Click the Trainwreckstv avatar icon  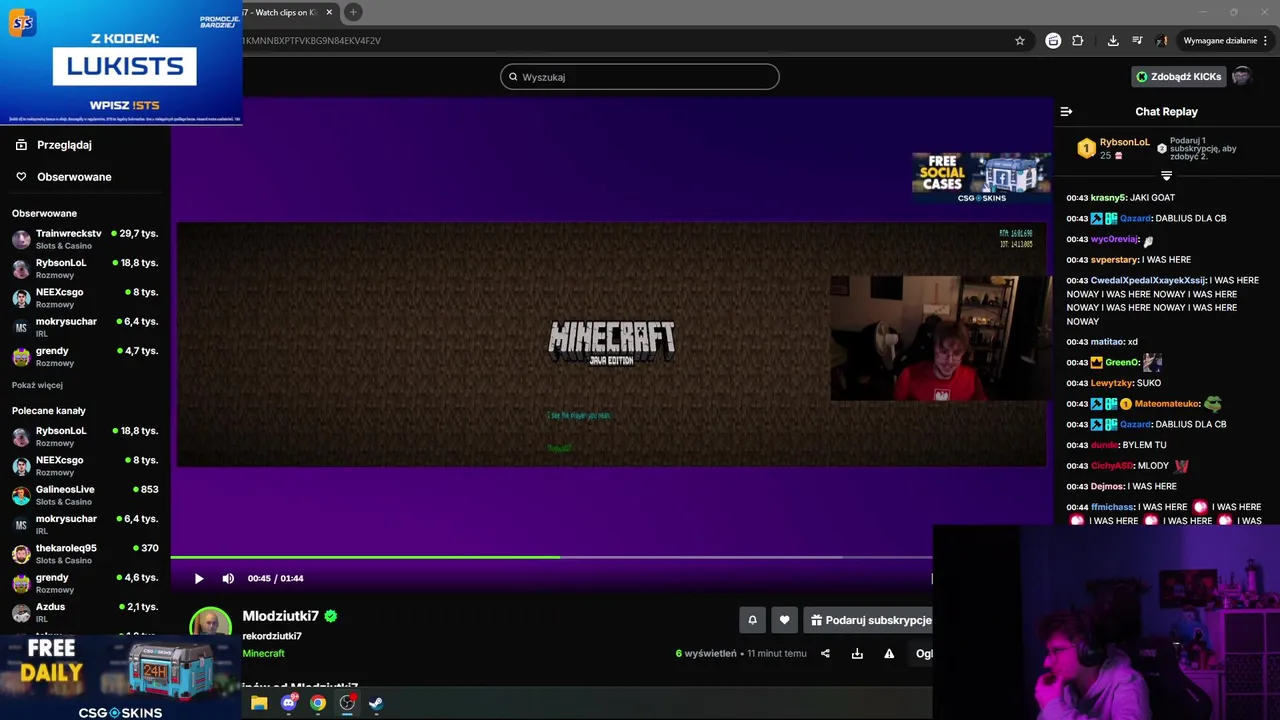pos(21,239)
